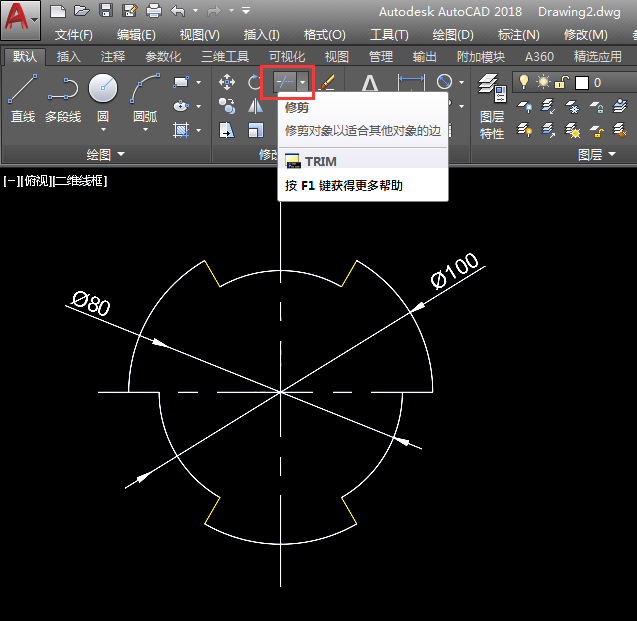This screenshot has height=621, width=637.
Task: Open the Trim tool dropdown arrow
Action: pos(302,83)
